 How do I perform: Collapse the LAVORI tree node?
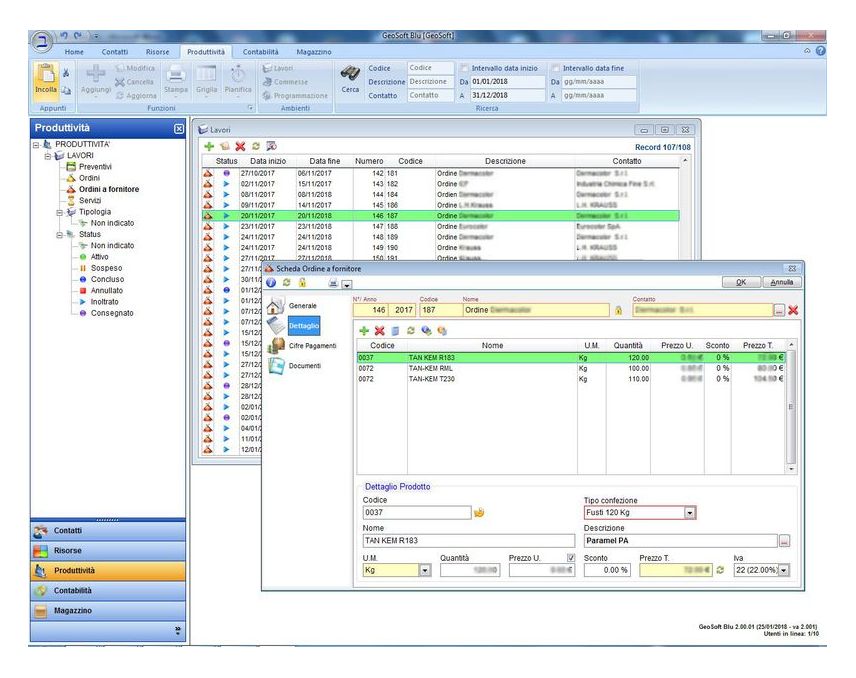tap(48, 156)
